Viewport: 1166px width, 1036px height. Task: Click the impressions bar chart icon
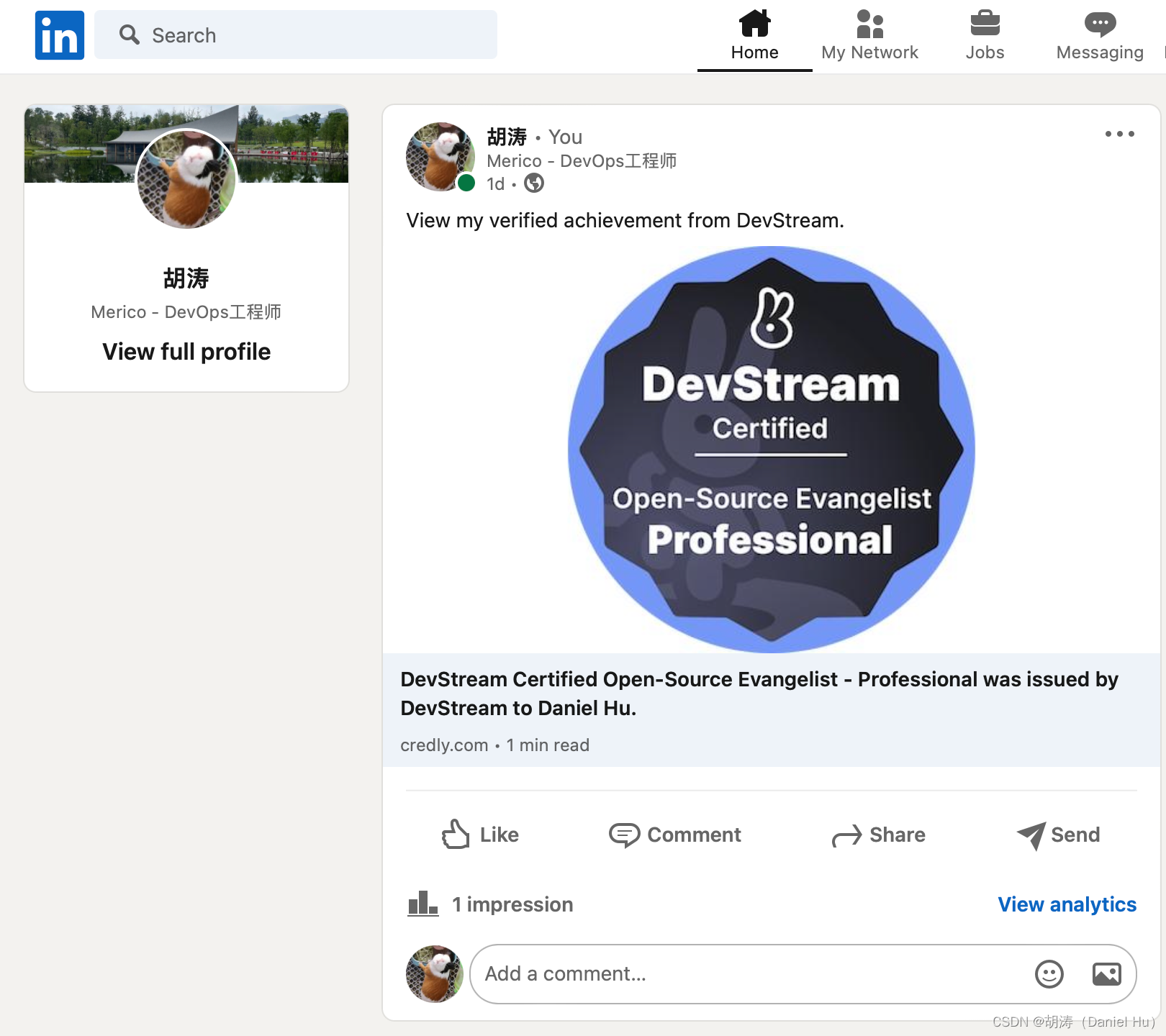tap(423, 904)
